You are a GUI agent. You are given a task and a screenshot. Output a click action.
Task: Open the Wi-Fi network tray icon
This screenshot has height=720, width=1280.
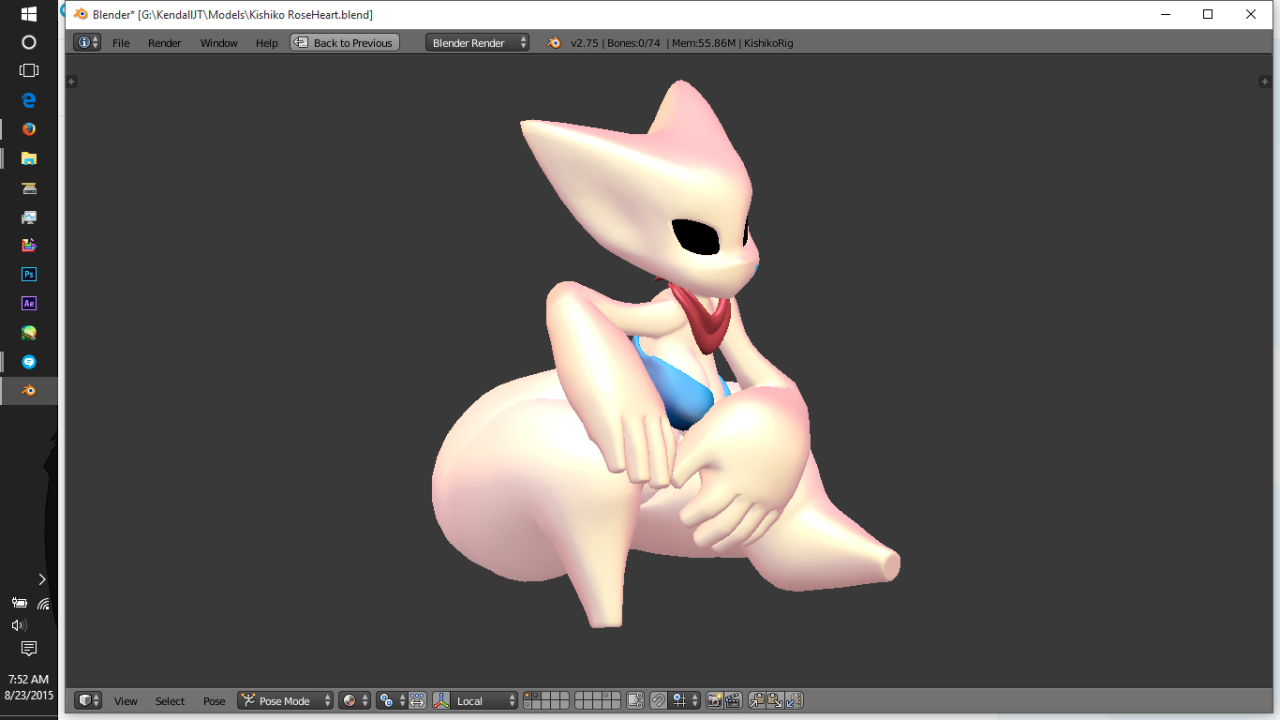click(44, 603)
